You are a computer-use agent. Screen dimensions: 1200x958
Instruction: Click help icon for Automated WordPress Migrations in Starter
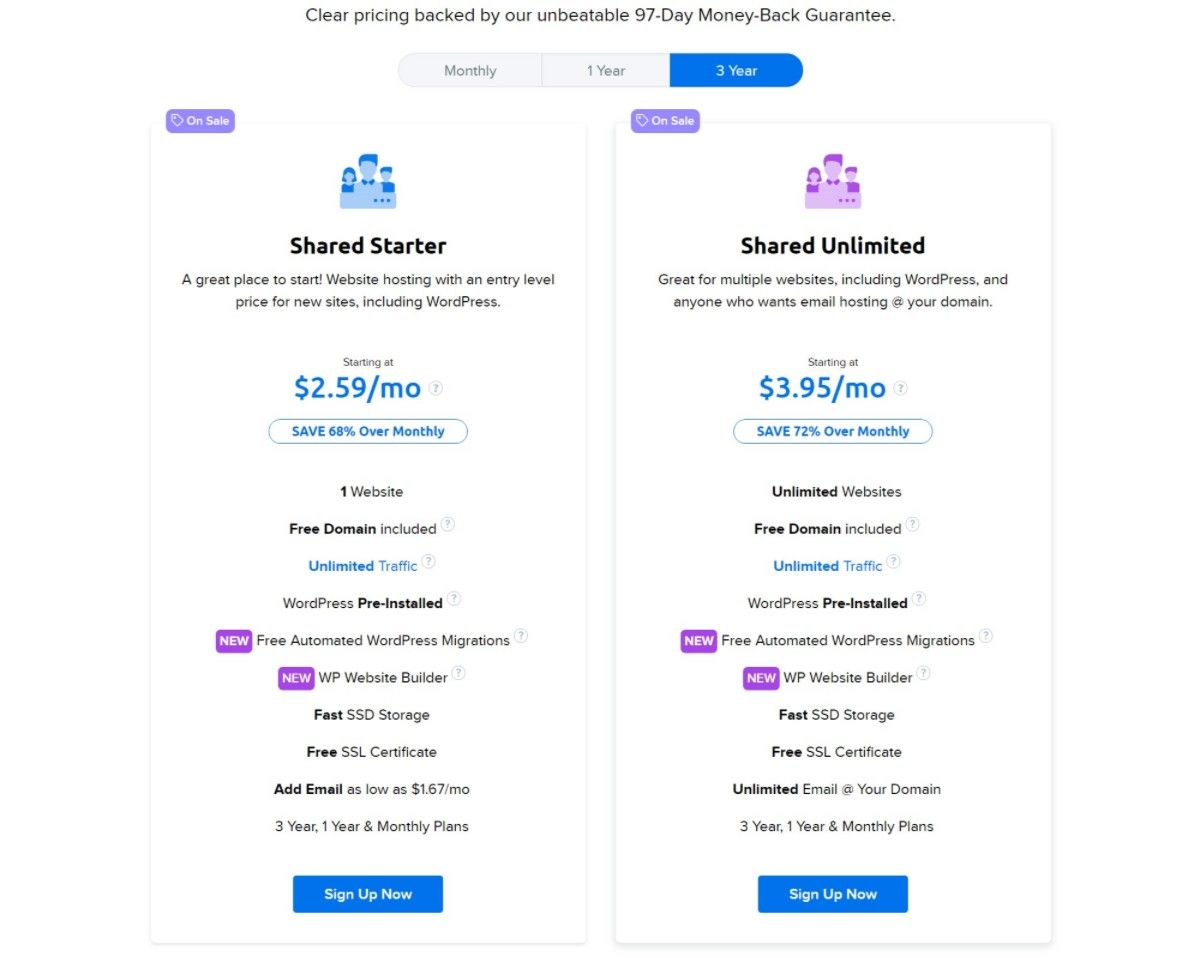[x=521, y=636]
